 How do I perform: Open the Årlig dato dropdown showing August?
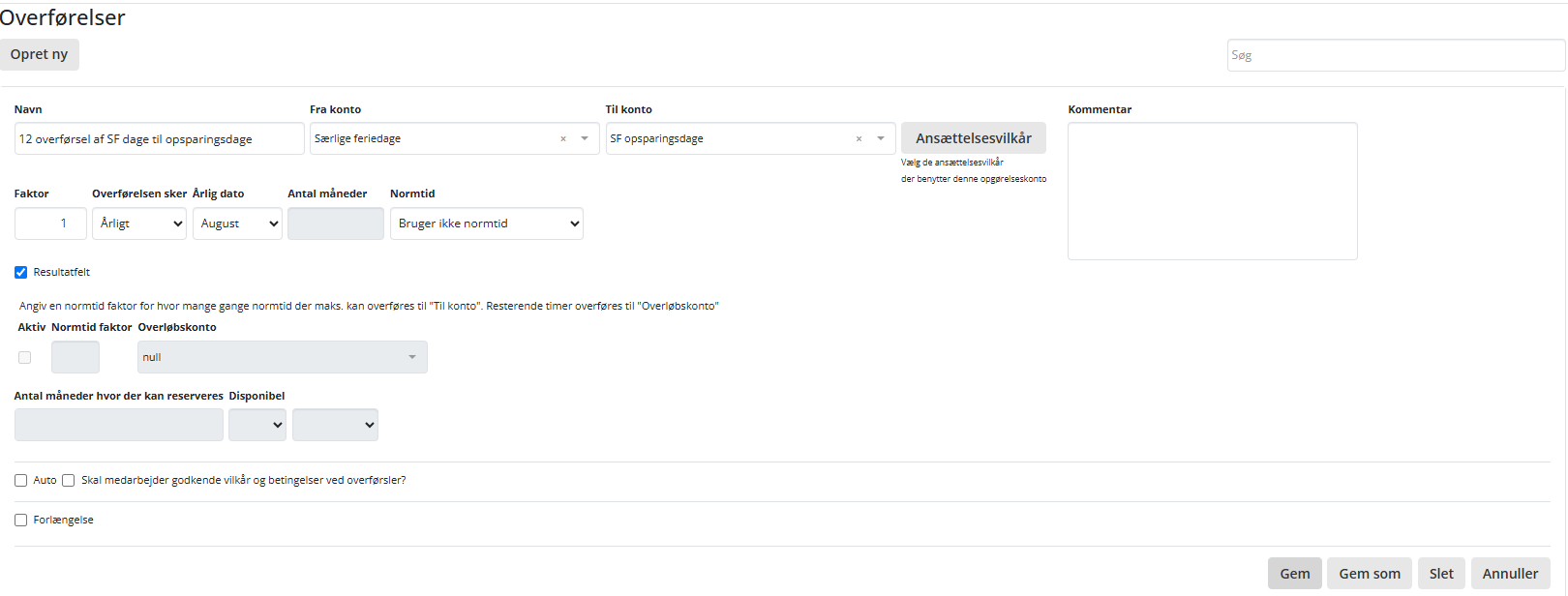237,223
